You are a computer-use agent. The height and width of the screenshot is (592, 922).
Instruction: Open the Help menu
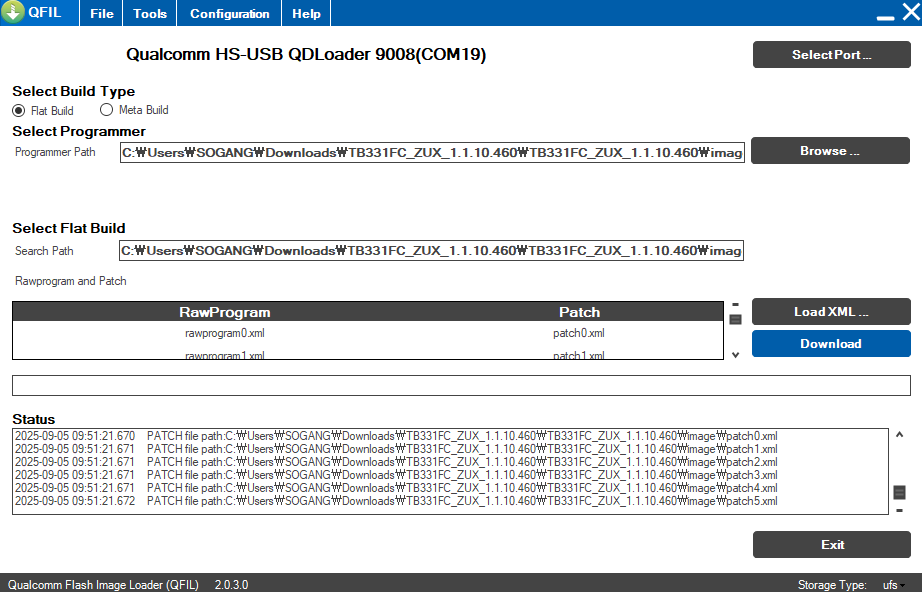point(306,14)
